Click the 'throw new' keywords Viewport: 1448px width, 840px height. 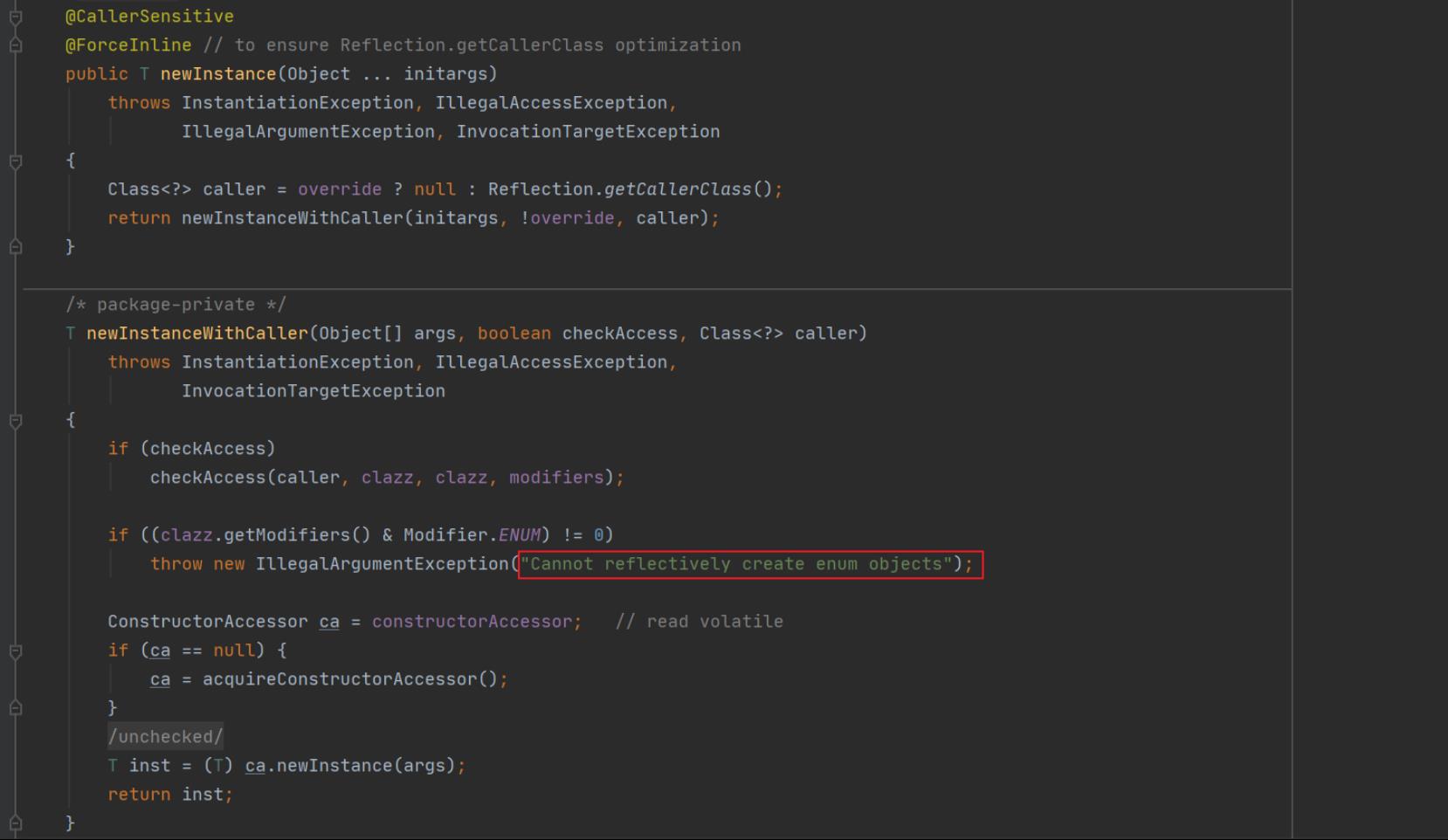point(197,564)
